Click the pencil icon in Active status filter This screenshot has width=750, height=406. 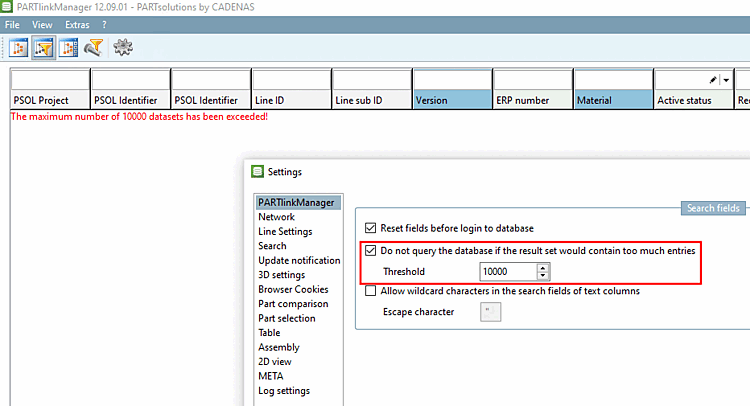coord(713,80)
